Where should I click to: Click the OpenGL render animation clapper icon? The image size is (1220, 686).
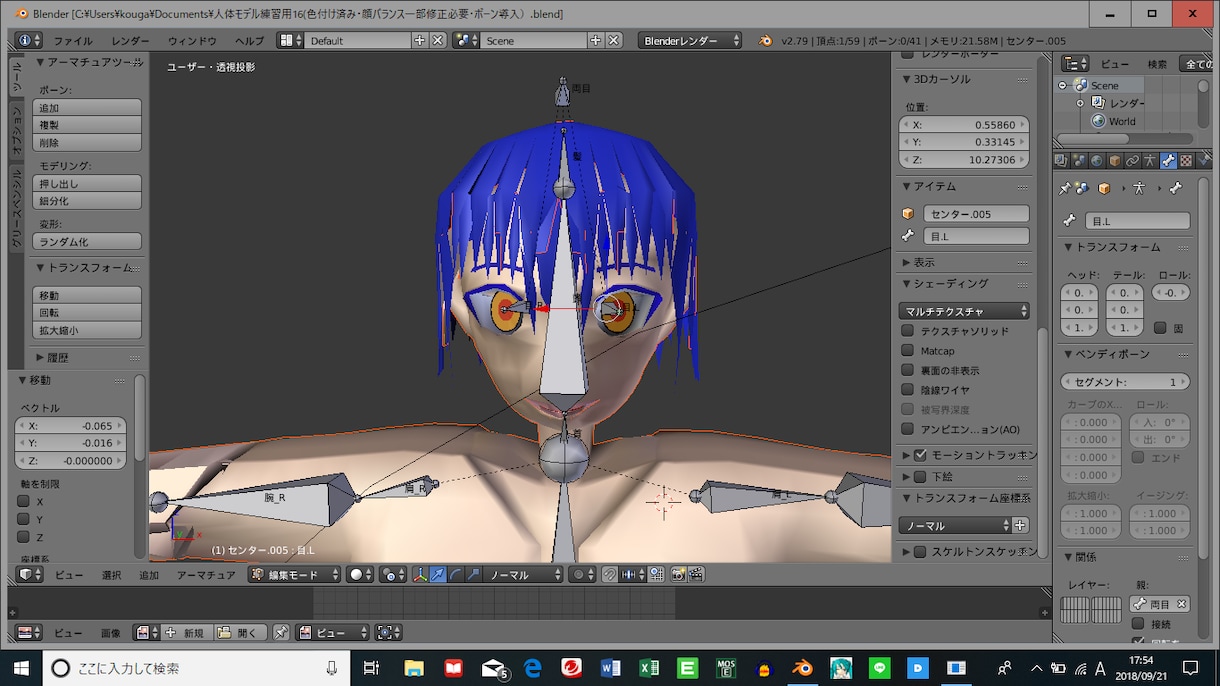[696, 574]
